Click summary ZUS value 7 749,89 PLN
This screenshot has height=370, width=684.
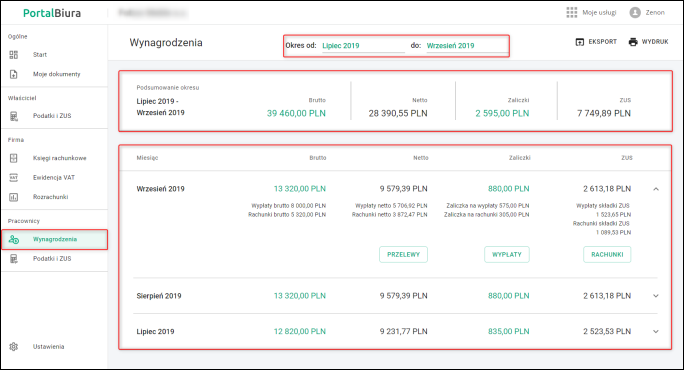pos(604,113)
